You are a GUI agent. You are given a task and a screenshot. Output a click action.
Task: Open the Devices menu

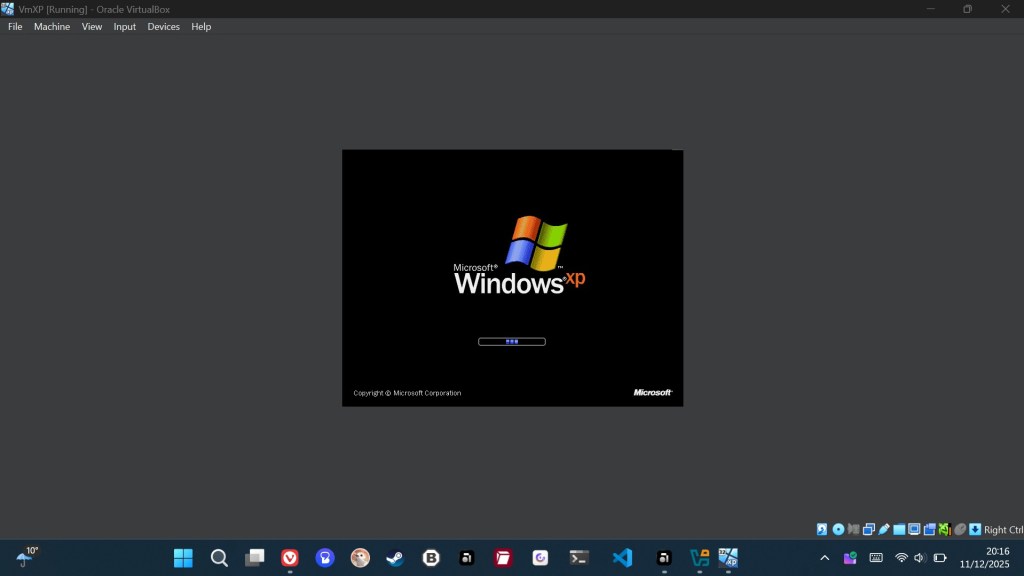[163, 27]
